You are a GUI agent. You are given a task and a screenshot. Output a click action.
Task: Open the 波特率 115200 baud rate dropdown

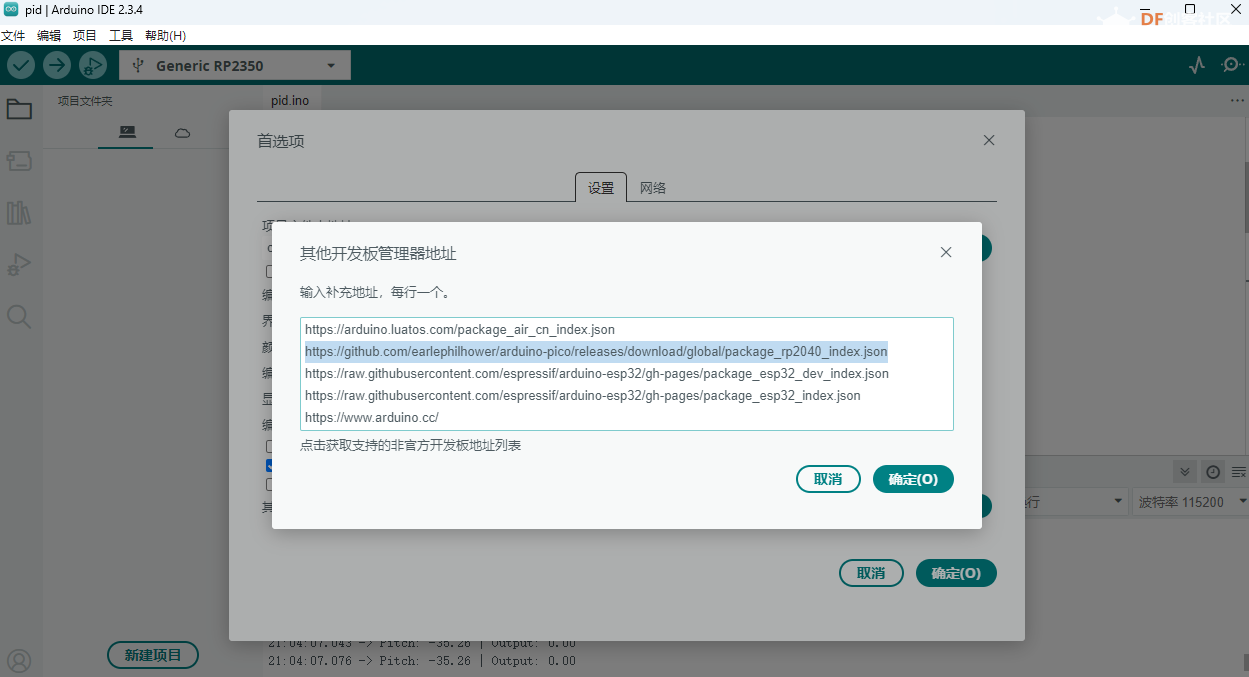[1191, 502]
